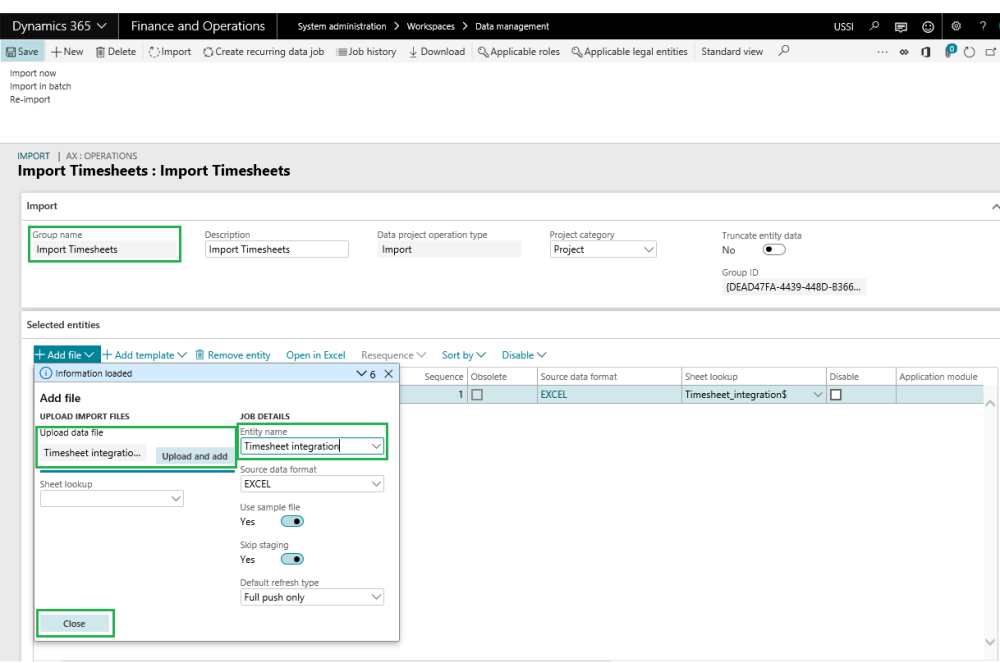The image size is (1000, 663).
Task: Click the Office app icon in the toolbar
Action: (925, 52)
